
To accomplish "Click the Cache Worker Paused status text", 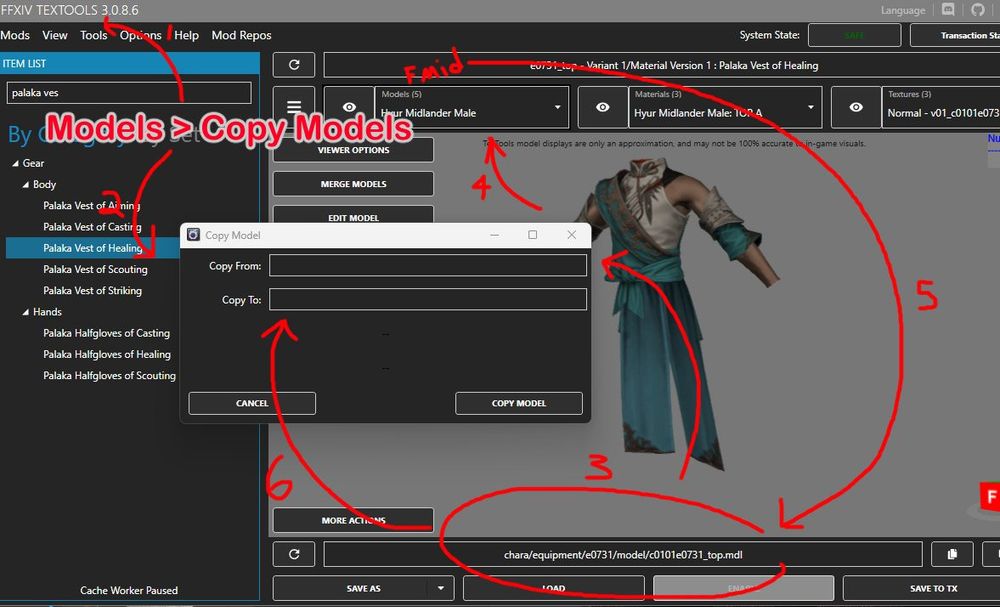I will (x=129, y=590).
